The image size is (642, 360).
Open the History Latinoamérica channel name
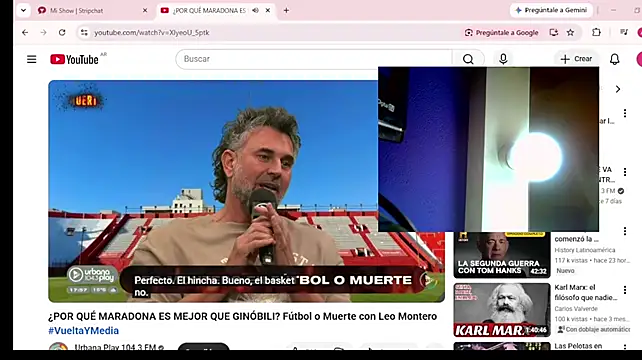pos(585,250)
